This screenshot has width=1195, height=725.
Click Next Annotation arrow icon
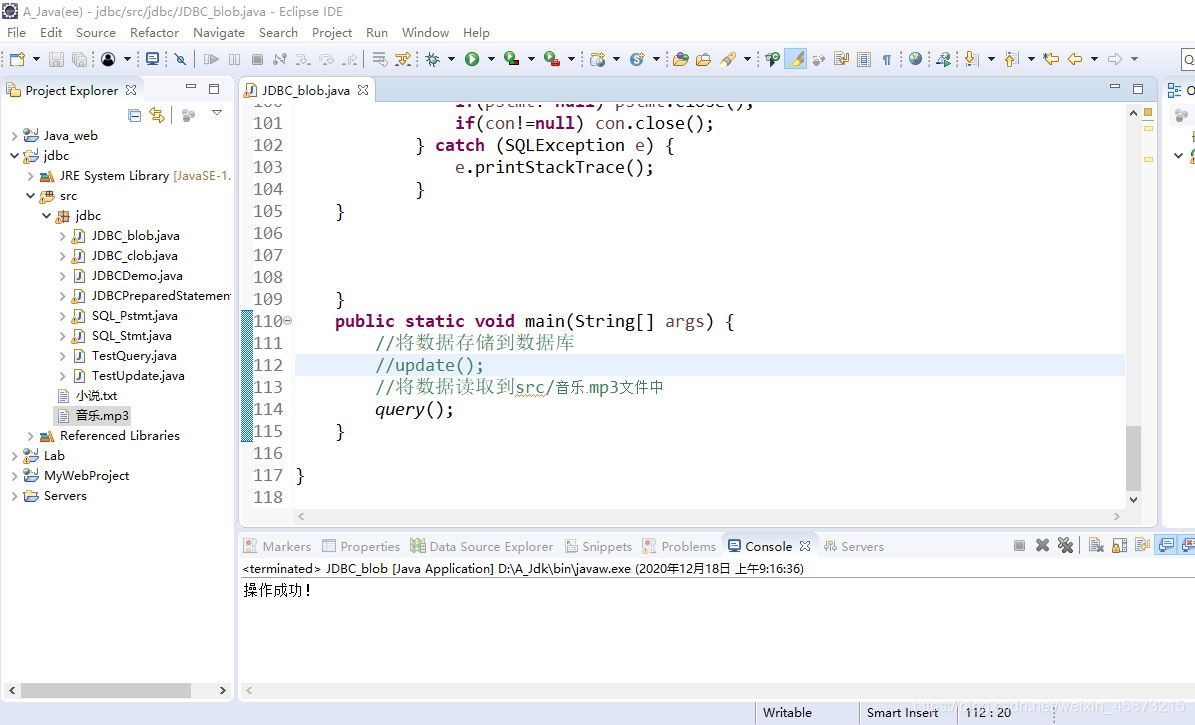[972, 59]
